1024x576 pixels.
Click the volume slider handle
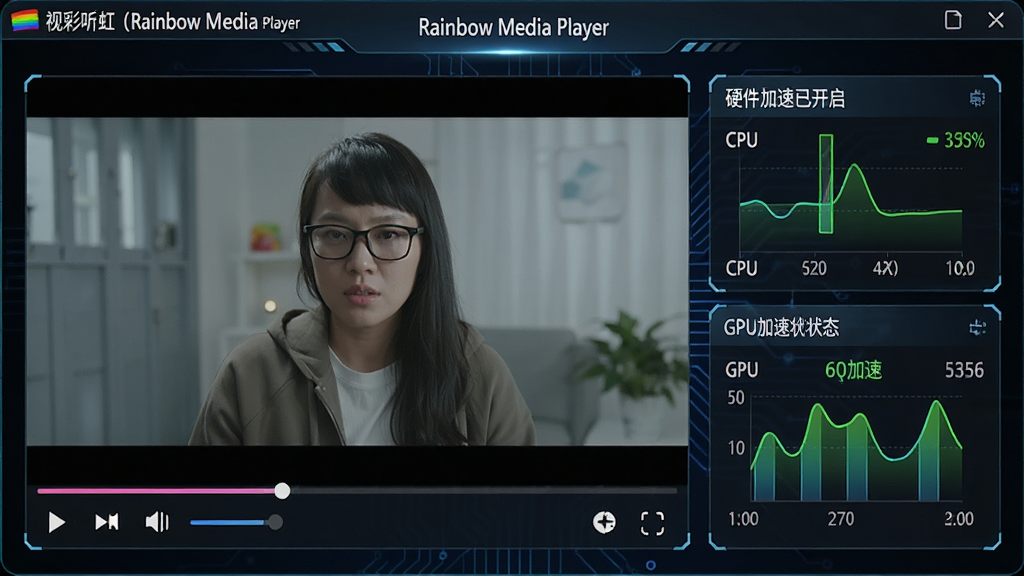[276, 522]
